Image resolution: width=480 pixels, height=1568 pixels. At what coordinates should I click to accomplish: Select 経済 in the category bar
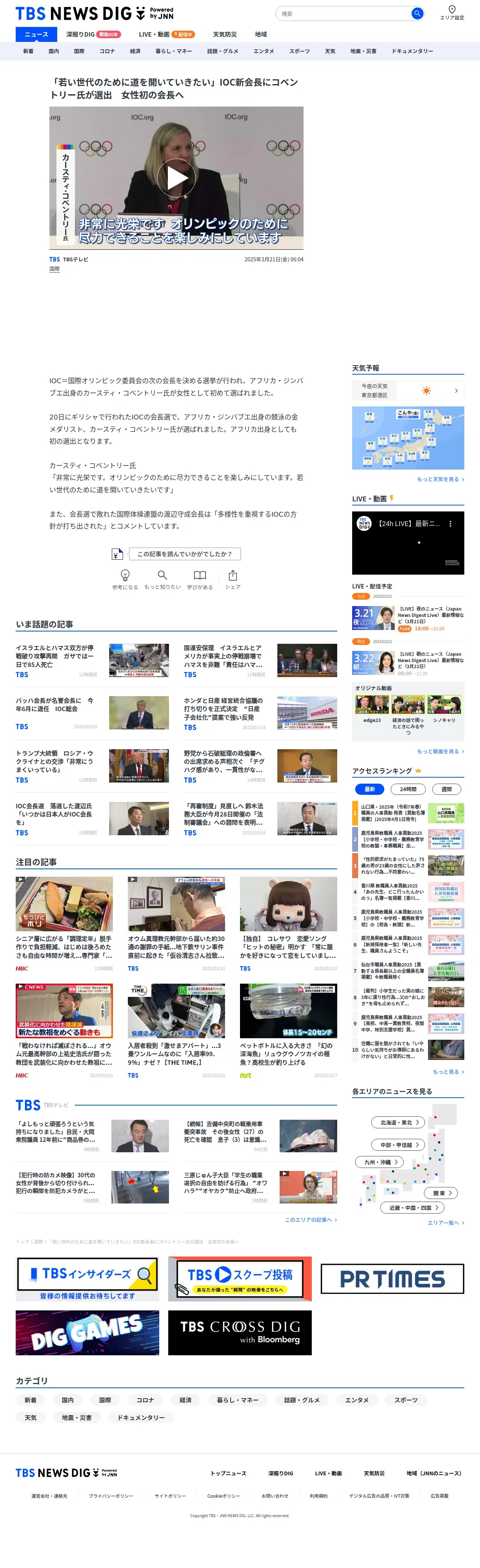135,51
